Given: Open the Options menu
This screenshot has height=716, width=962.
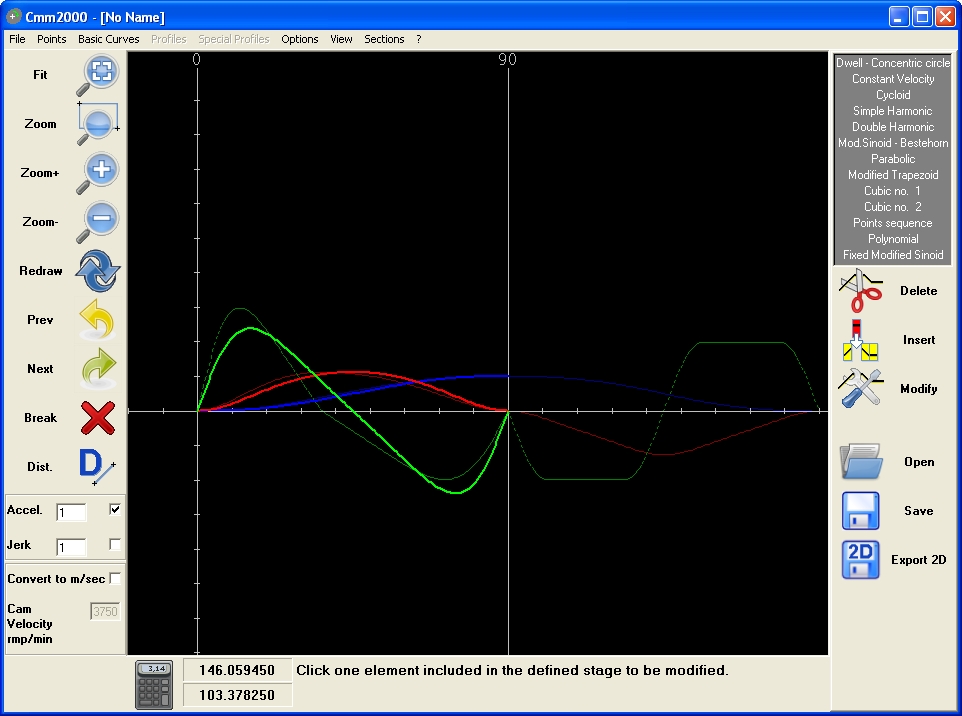Looking at the screenshot, I should coord(299,39).
